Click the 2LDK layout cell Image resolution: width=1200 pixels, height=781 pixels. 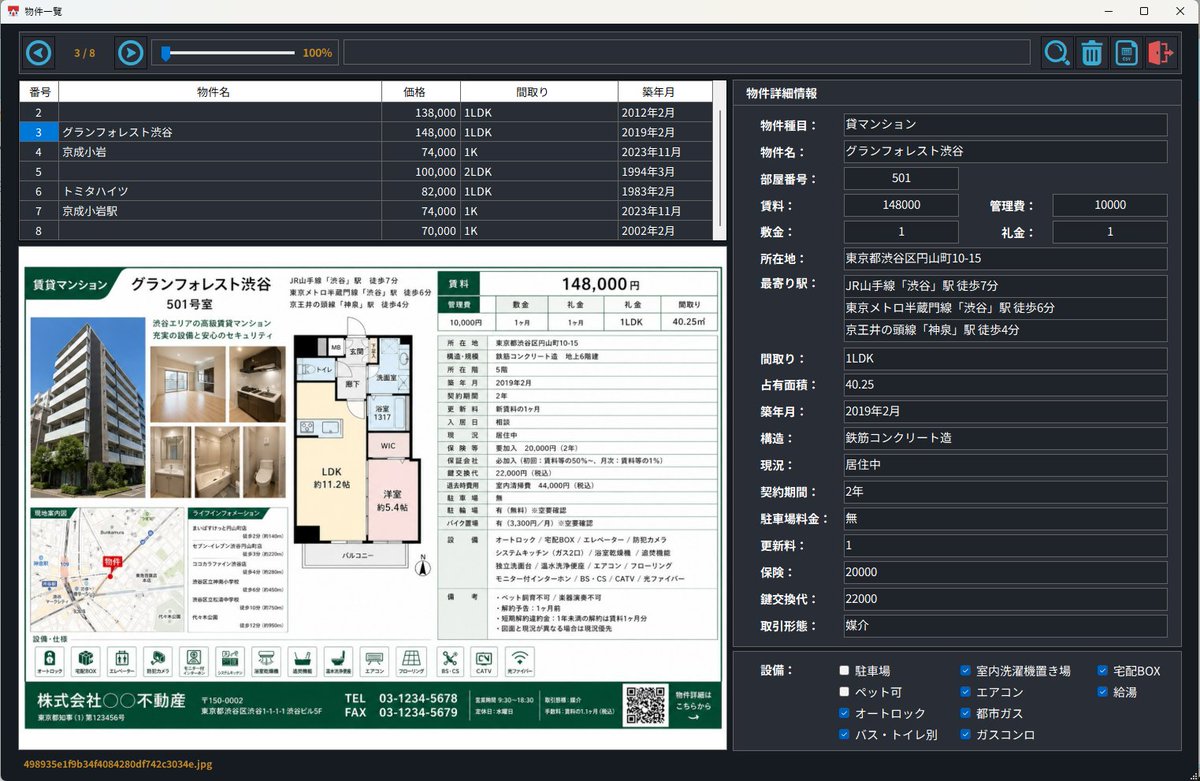coord(539,172)
